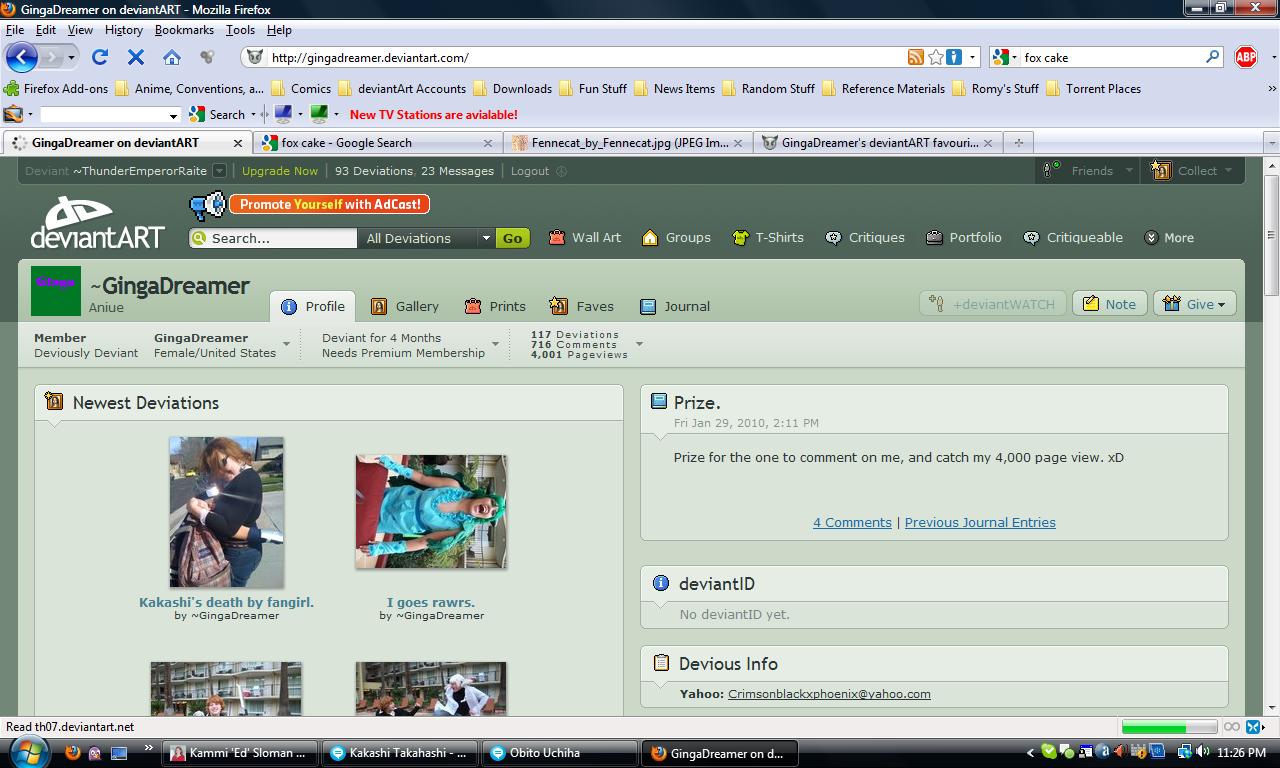Stop loading with the X icon
Screen dimensions: 1280x768
(136, 57)
